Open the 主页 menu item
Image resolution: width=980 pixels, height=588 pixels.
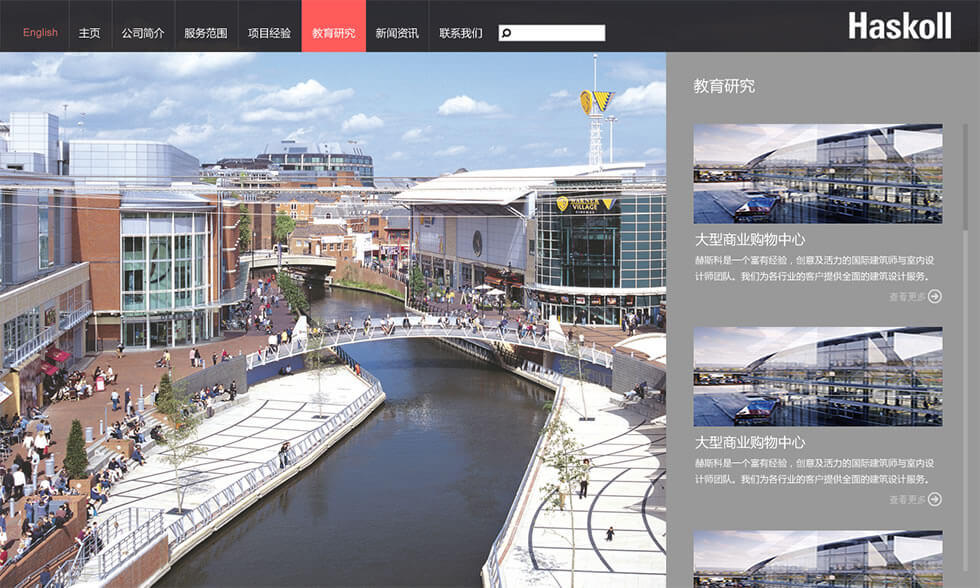click(x=89, y=33)
